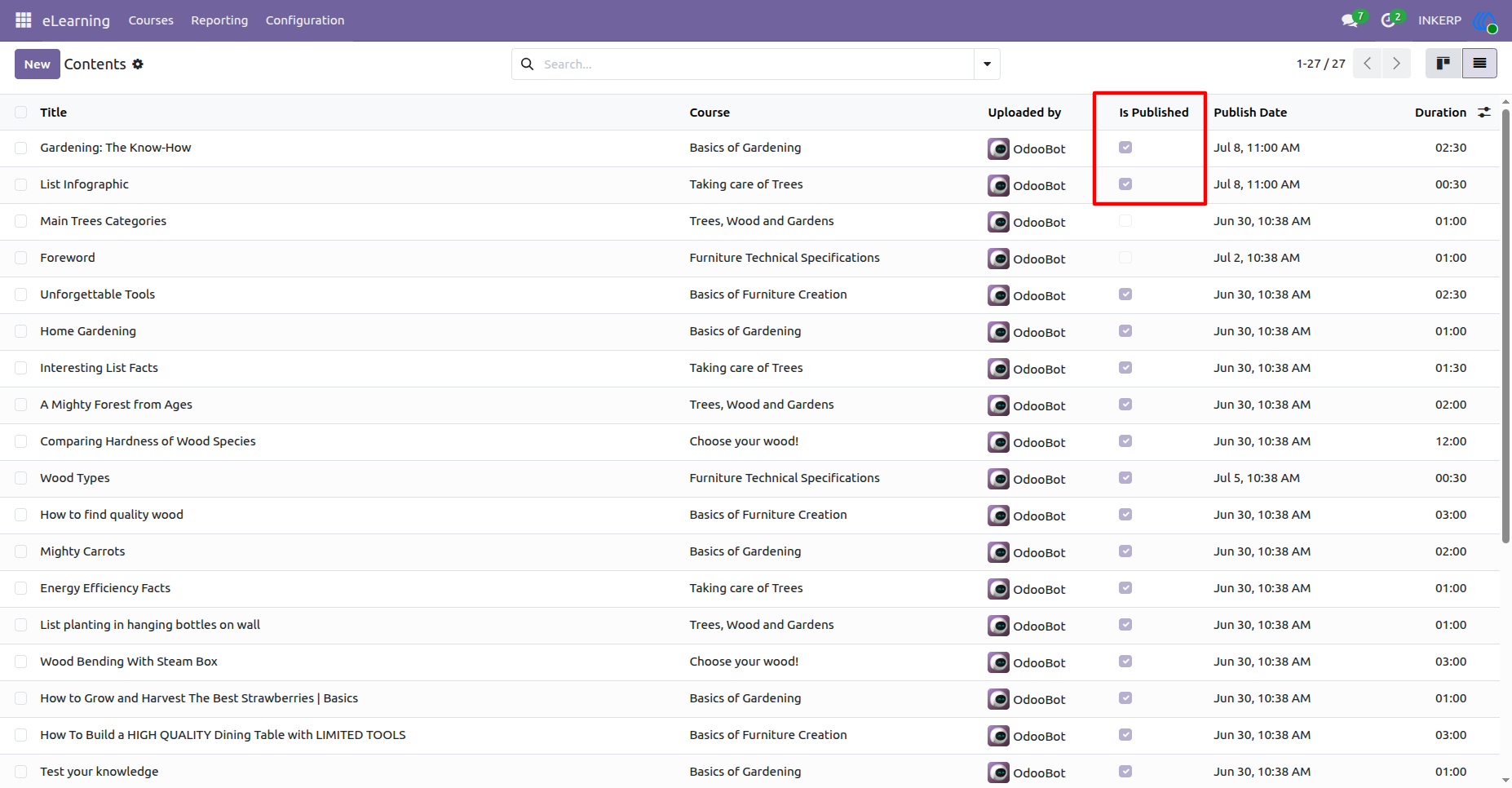Click OdooBot avatar in Gardening: The Know-How row
The image size is (1512, 788).
[x=998, y=148]
